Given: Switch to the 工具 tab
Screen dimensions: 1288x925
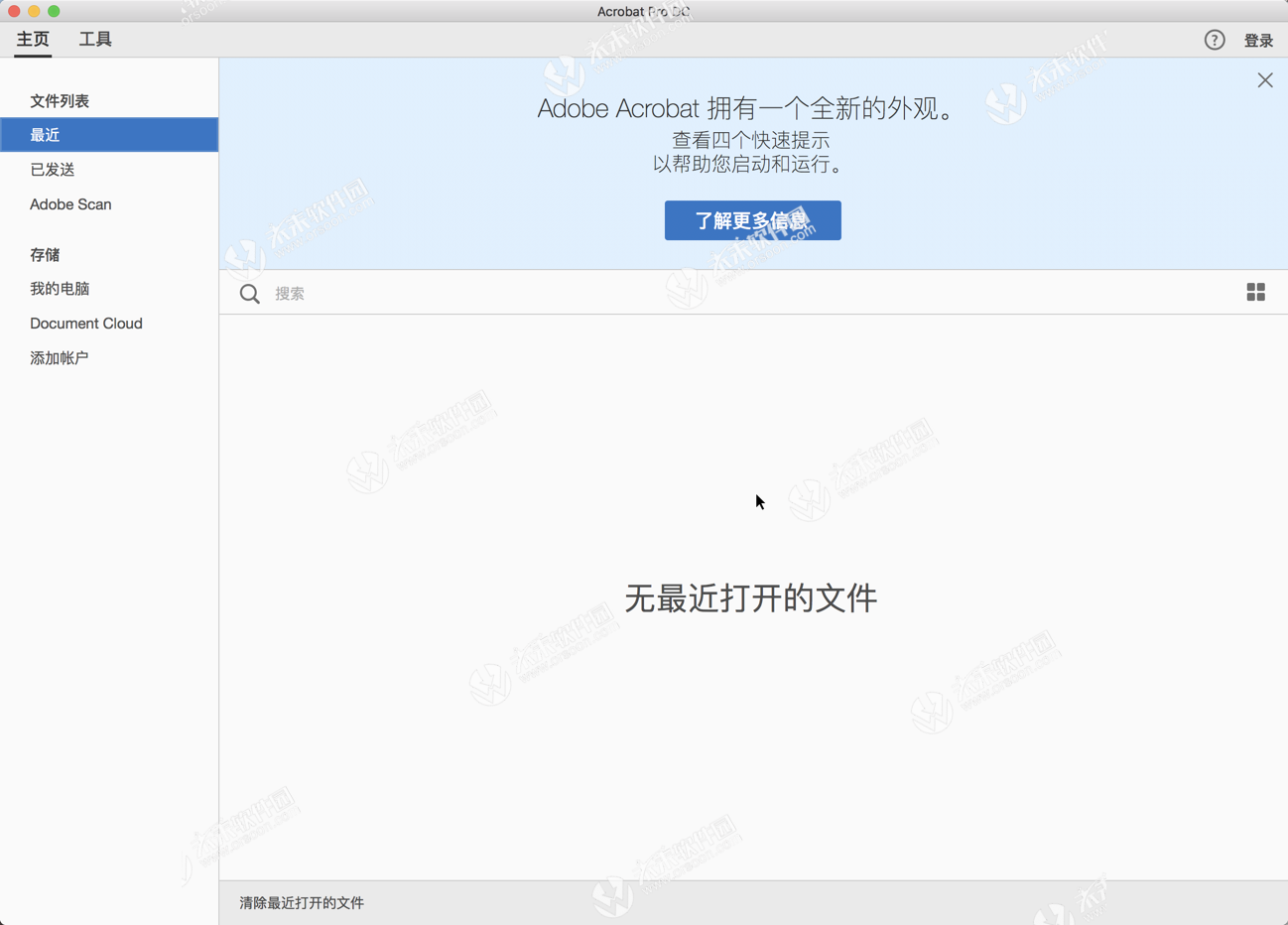Looking at the screenshot, I should click(x=95, y=40).
